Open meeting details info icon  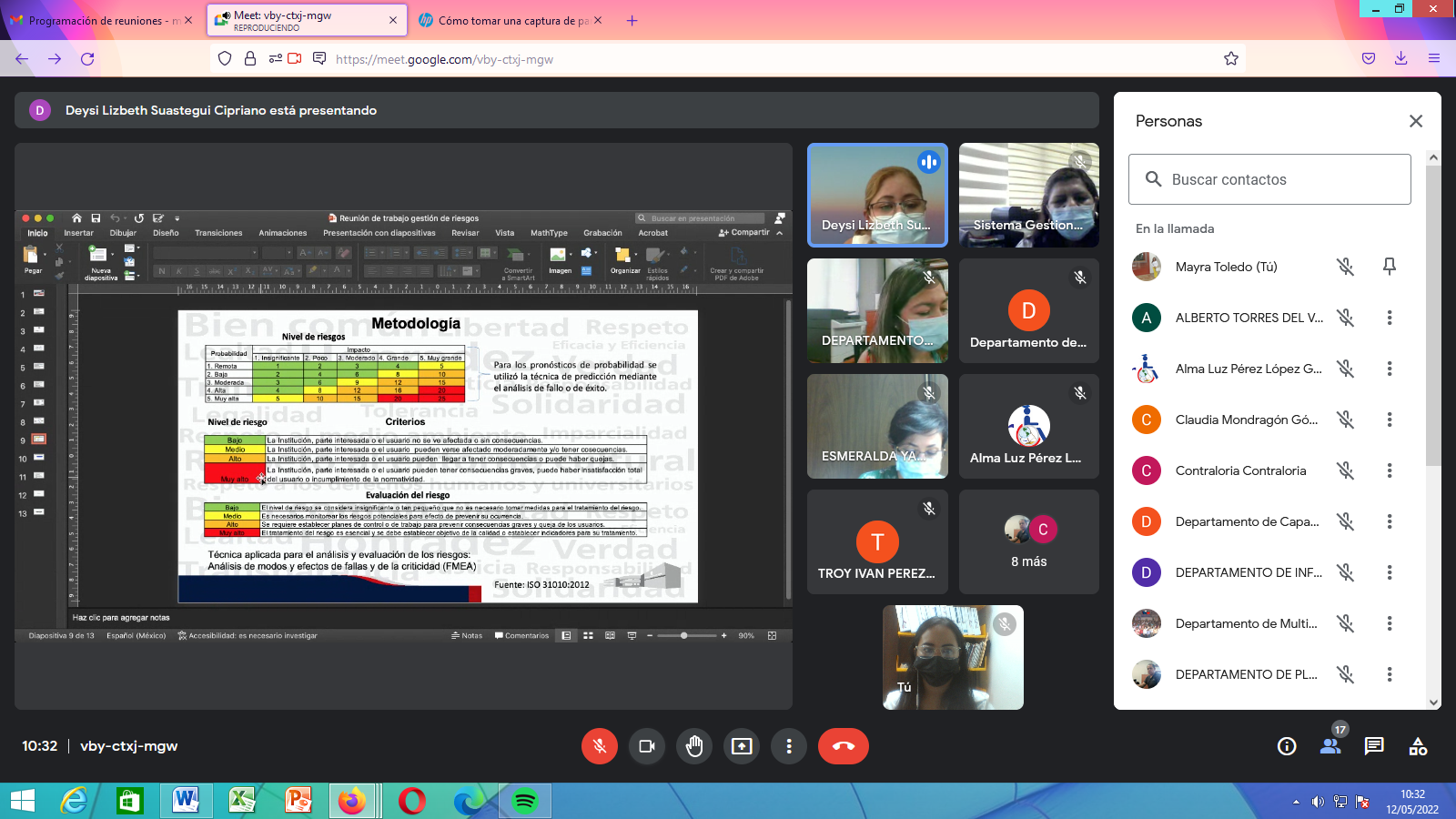1287,746
